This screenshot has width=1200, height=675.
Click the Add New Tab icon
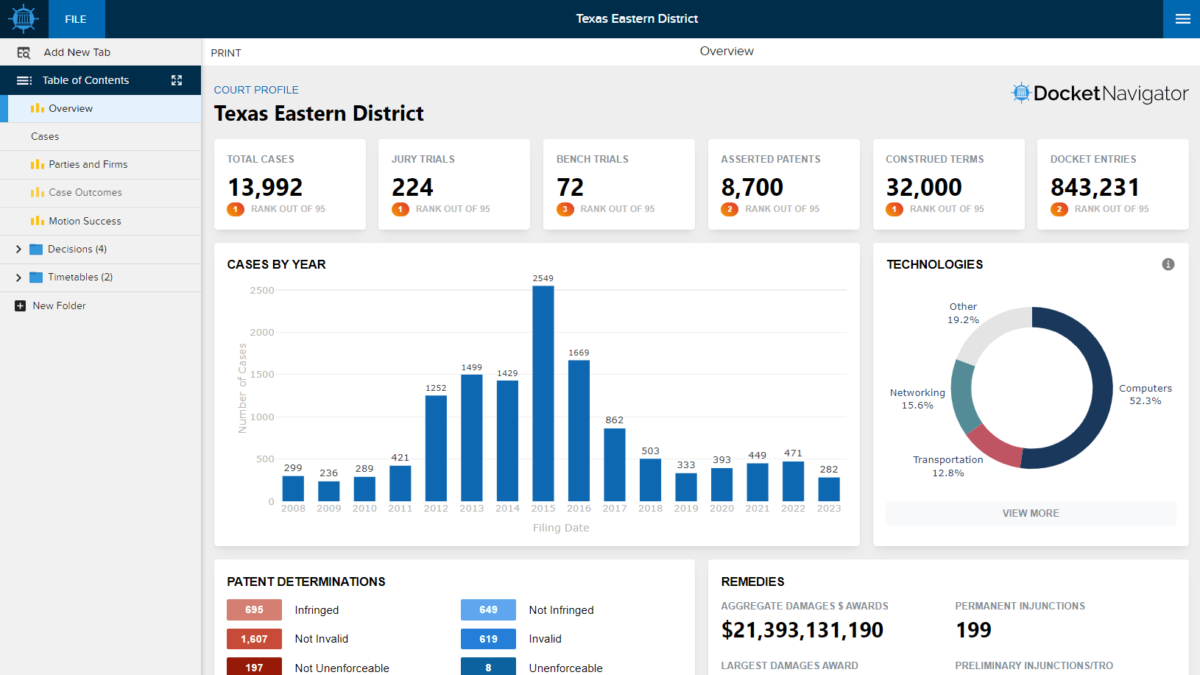point(23,53)
